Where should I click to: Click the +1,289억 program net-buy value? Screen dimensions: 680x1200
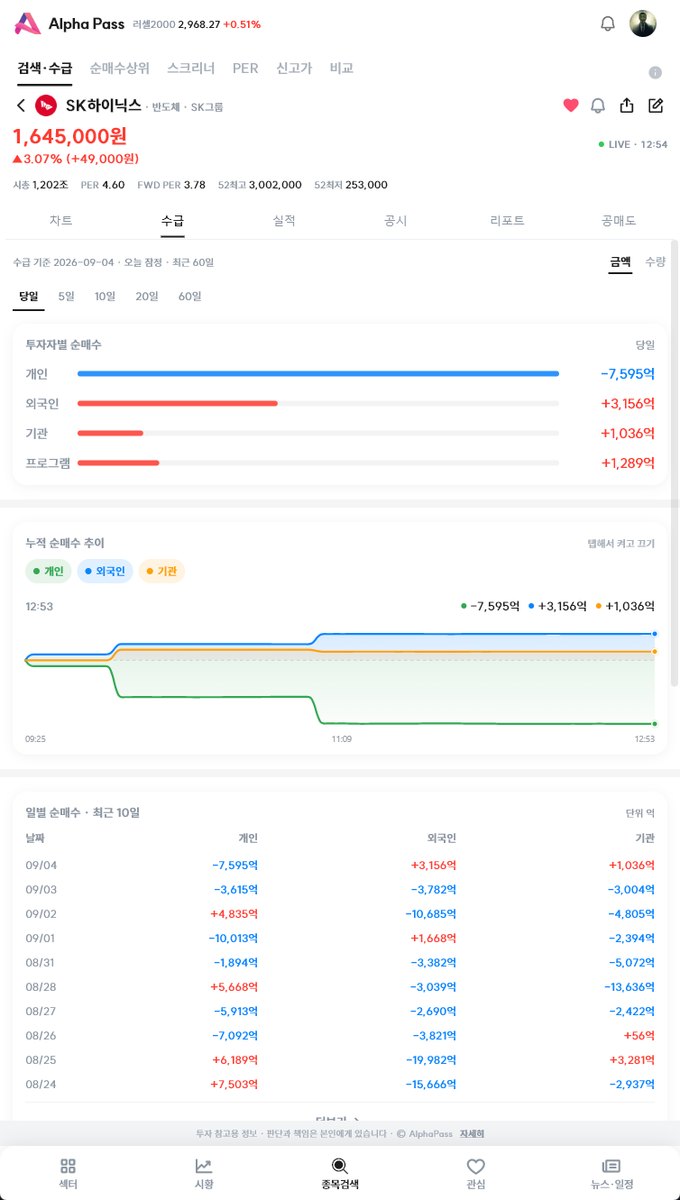click(628, 463)
